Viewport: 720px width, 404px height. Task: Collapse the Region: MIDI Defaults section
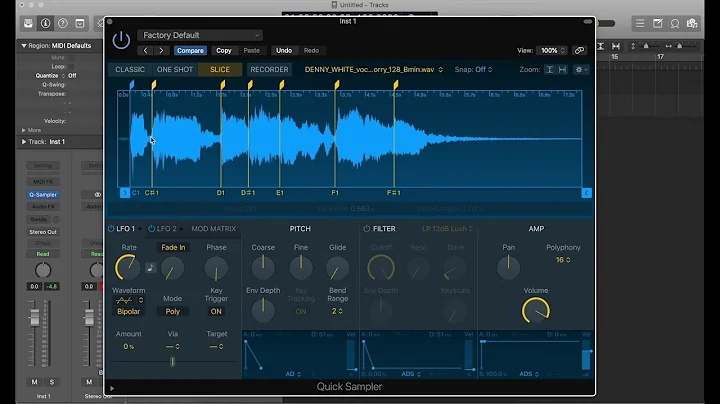24,46
